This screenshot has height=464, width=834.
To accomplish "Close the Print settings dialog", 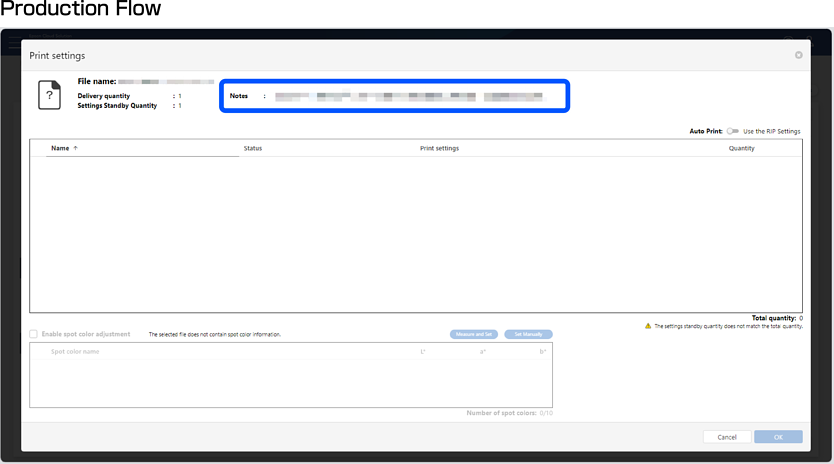I will pos(798,56).
